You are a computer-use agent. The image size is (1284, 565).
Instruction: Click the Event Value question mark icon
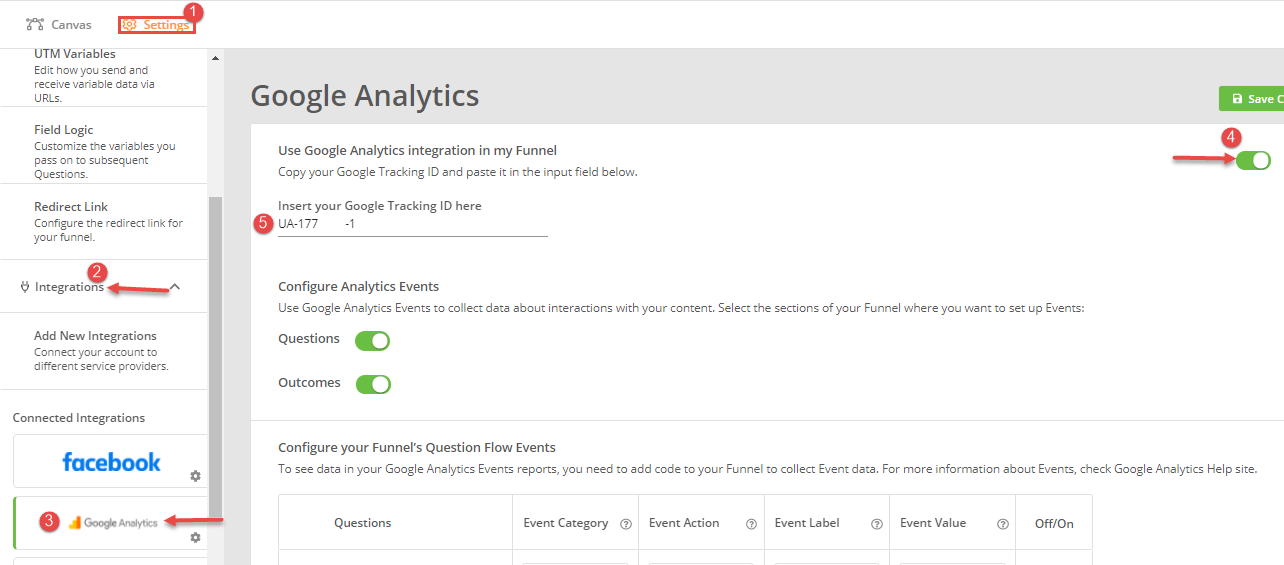point(1002,523)
